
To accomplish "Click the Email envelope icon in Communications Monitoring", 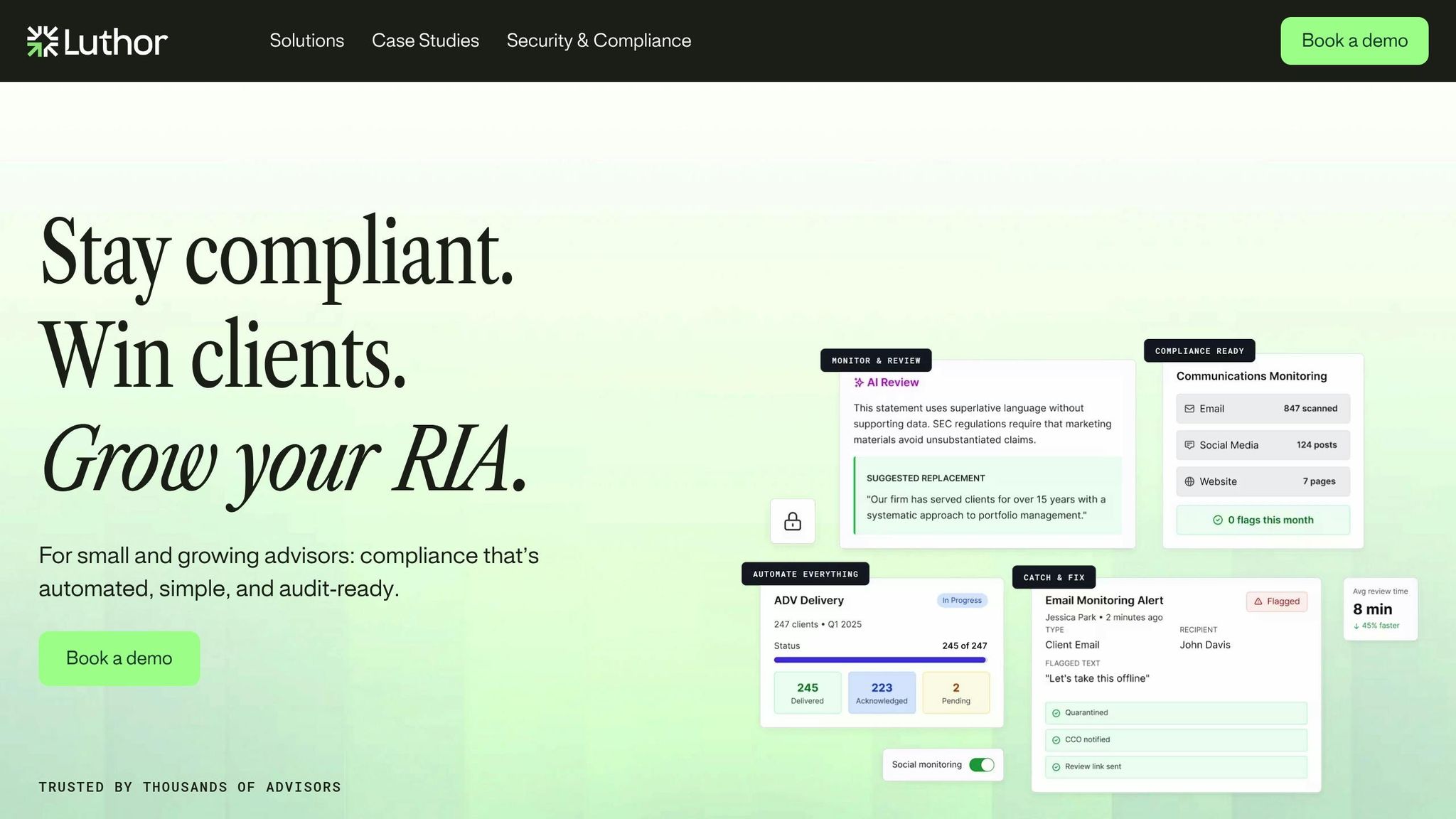I will pyautogui.click(x=1190, y=408).
